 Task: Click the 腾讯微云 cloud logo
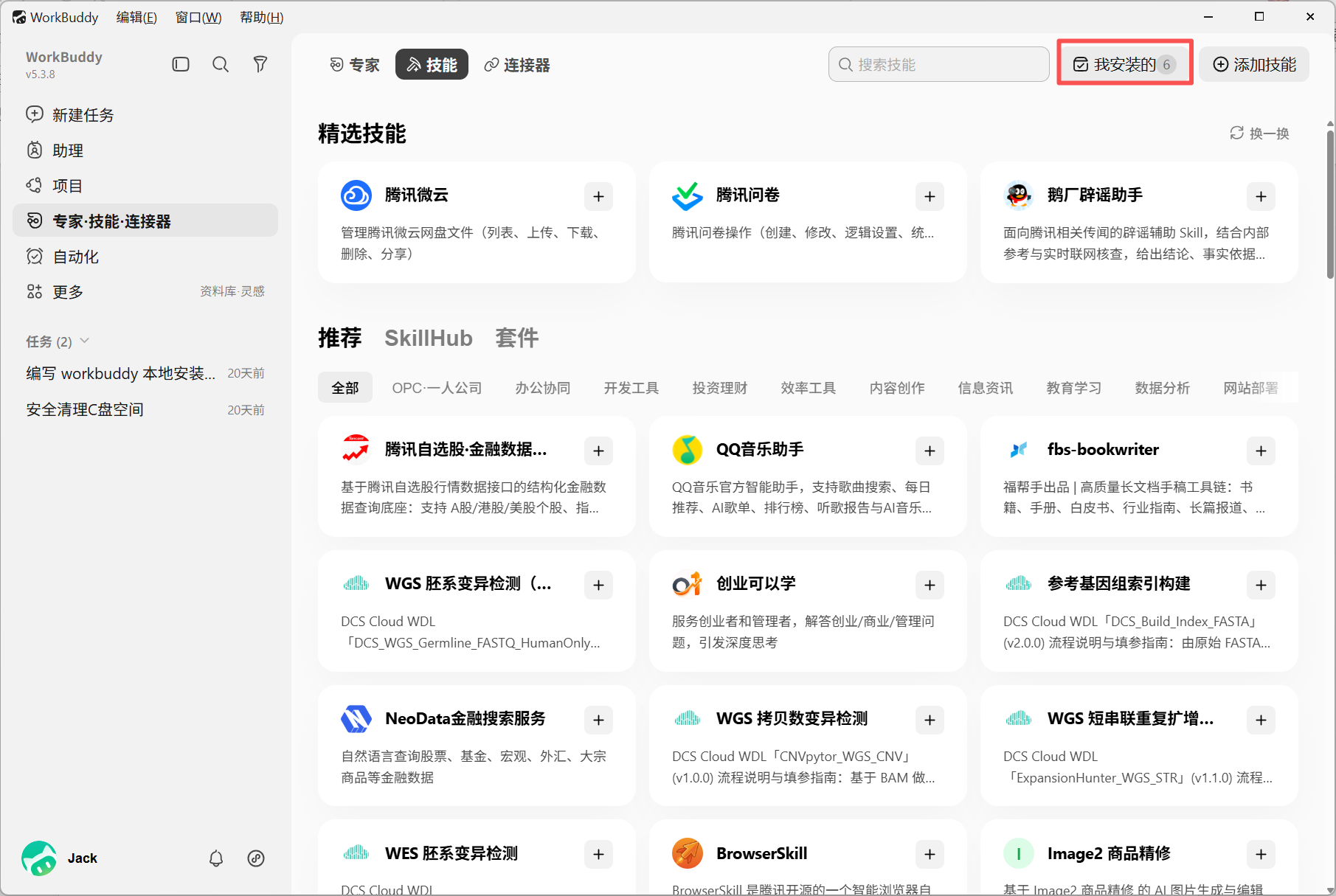[x=356, y=195]
